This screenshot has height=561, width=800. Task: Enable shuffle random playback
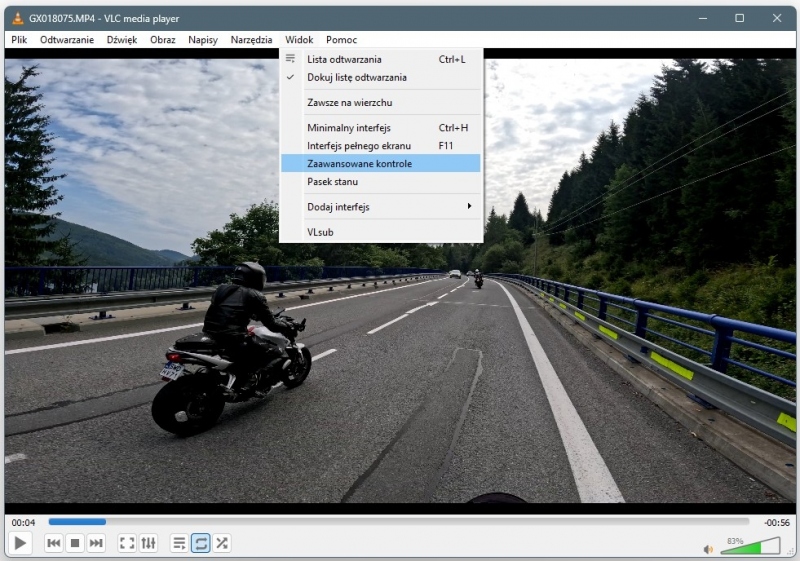coord(222,543)
